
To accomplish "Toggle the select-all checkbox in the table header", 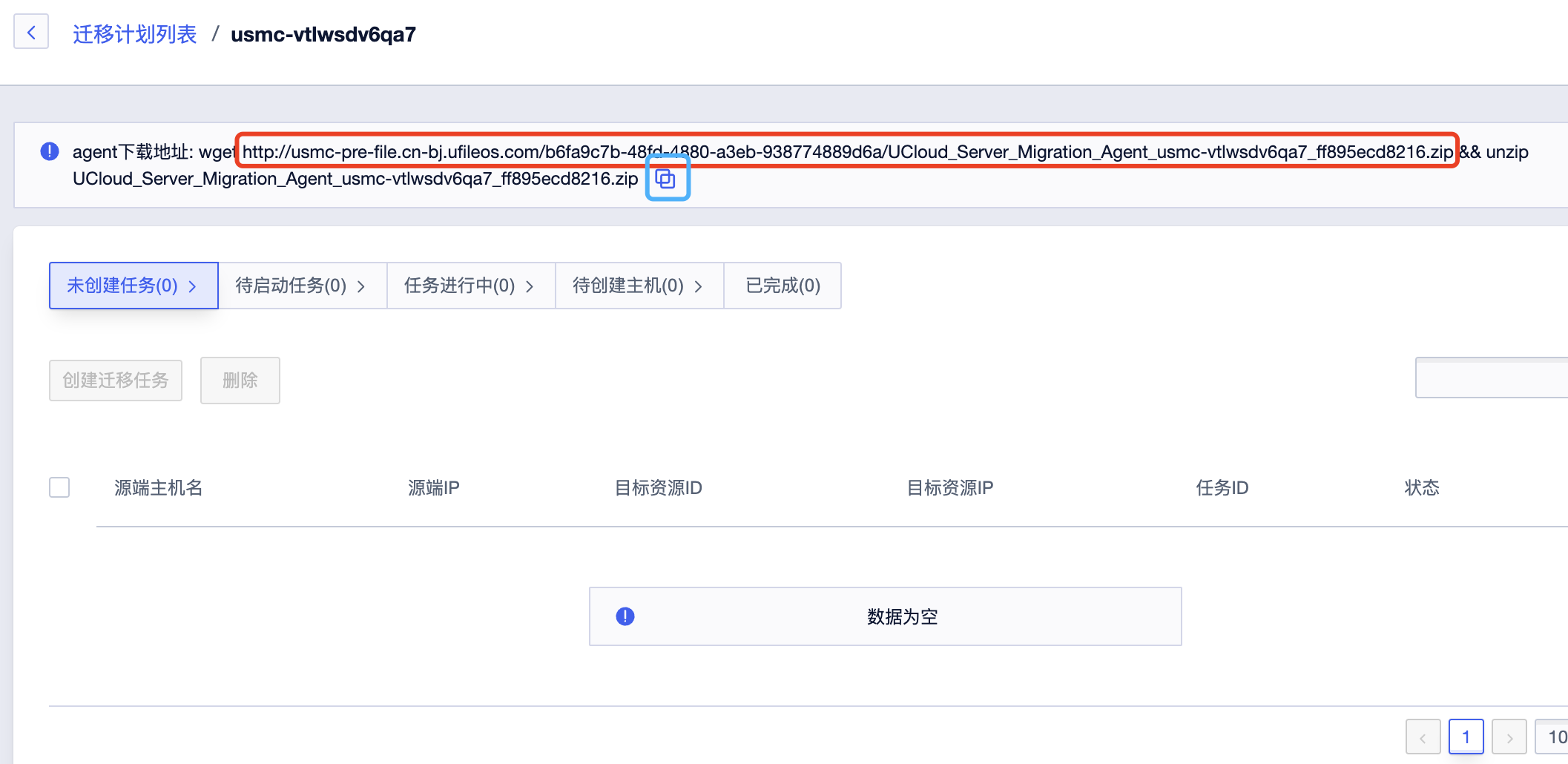I will click(59, 487).
